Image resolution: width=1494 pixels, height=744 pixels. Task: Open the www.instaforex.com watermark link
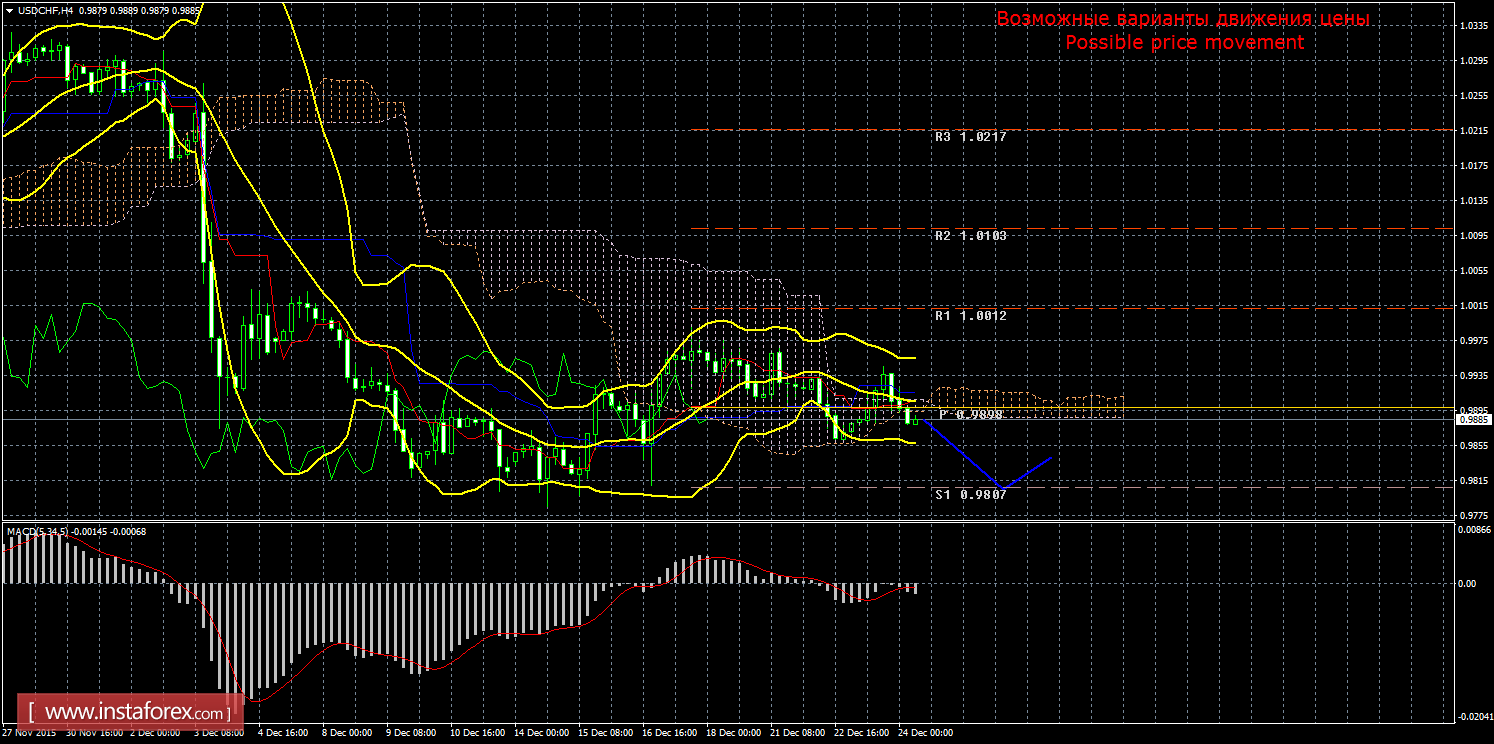136,713
